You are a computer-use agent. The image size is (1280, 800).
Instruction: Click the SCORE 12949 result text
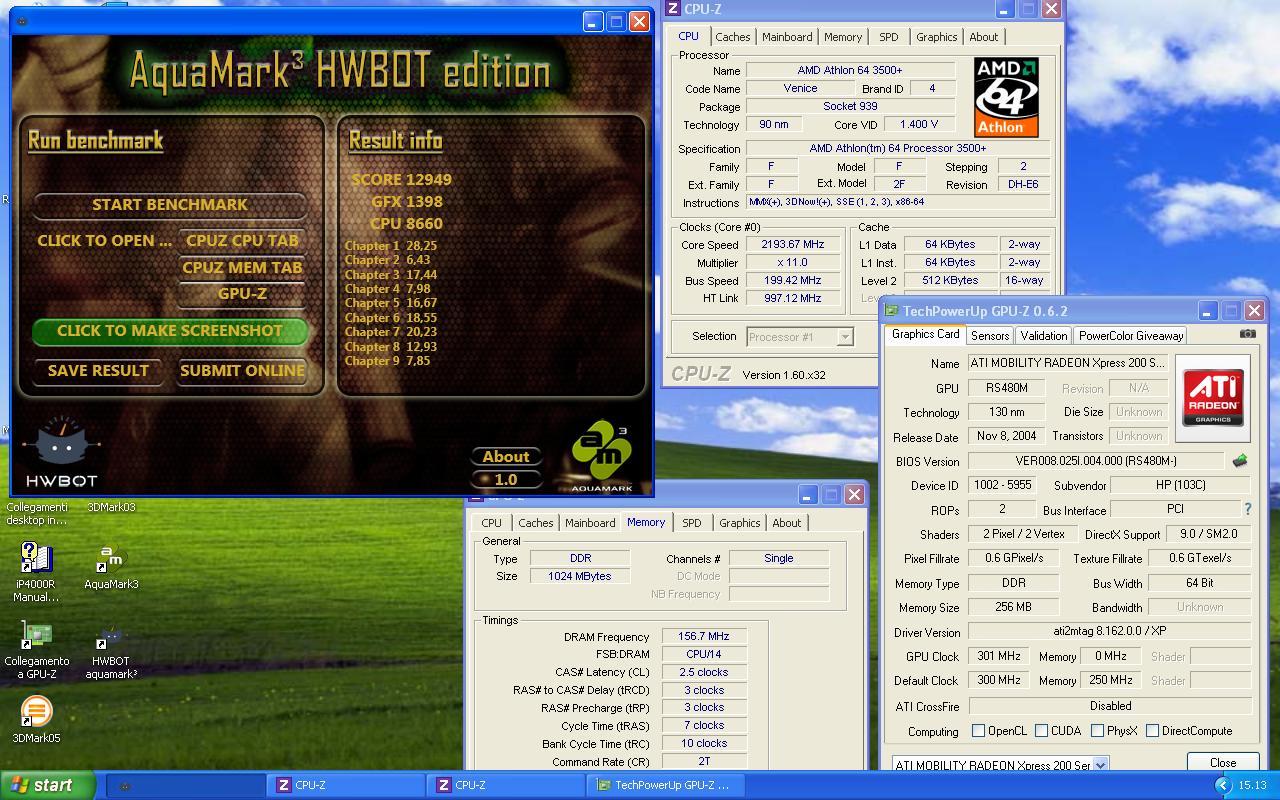click(x=401, y=179)
